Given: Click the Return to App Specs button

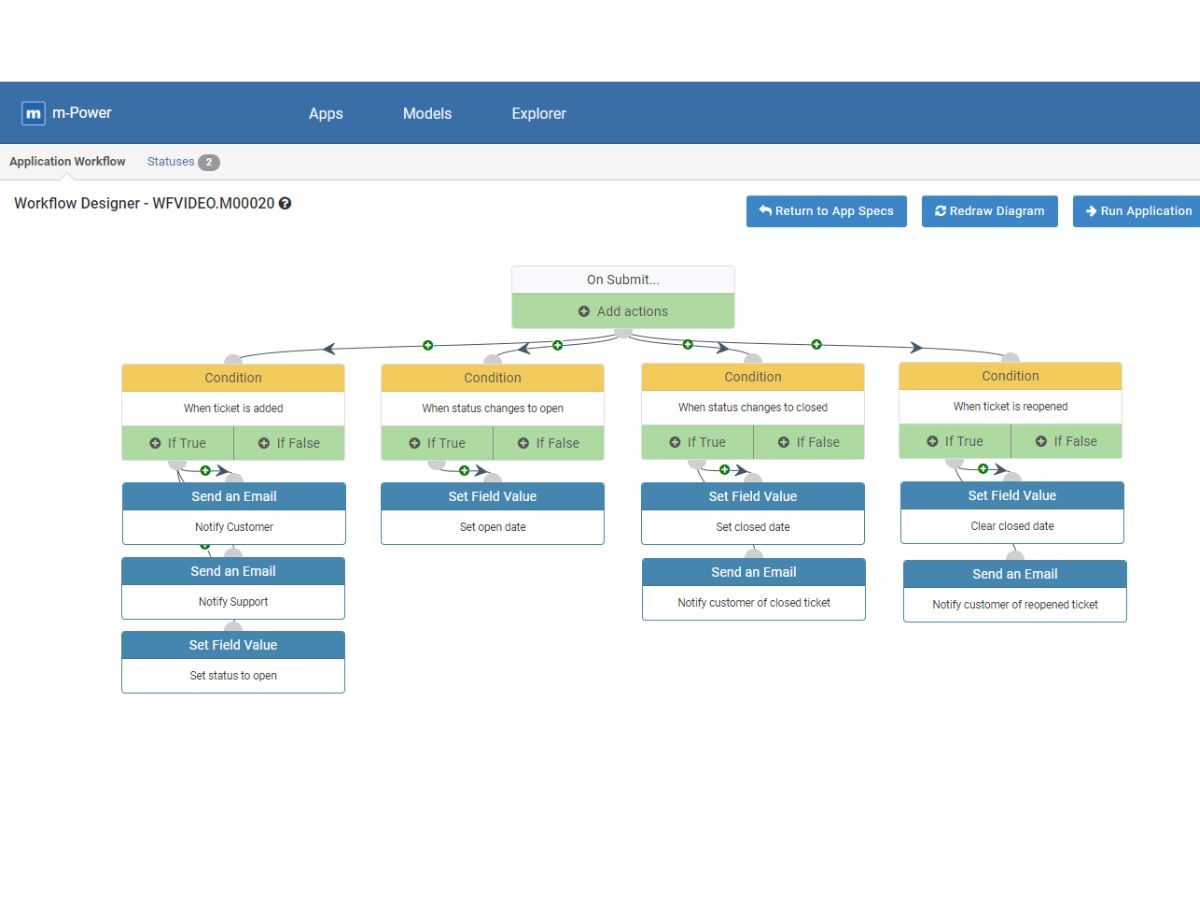Looking at the screenshot, I should point(826,211).
